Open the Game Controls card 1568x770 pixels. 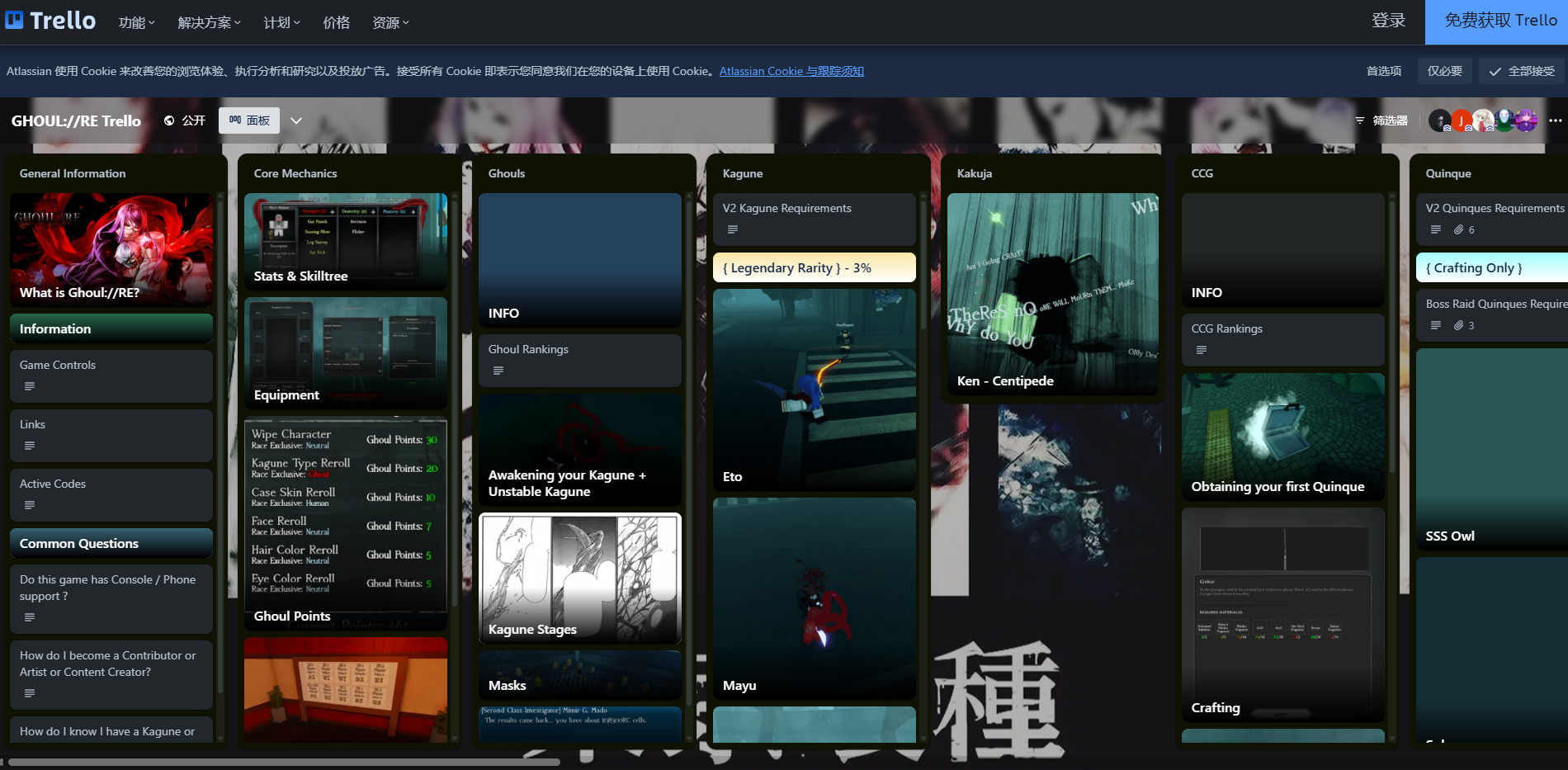(x=111, y=376)
